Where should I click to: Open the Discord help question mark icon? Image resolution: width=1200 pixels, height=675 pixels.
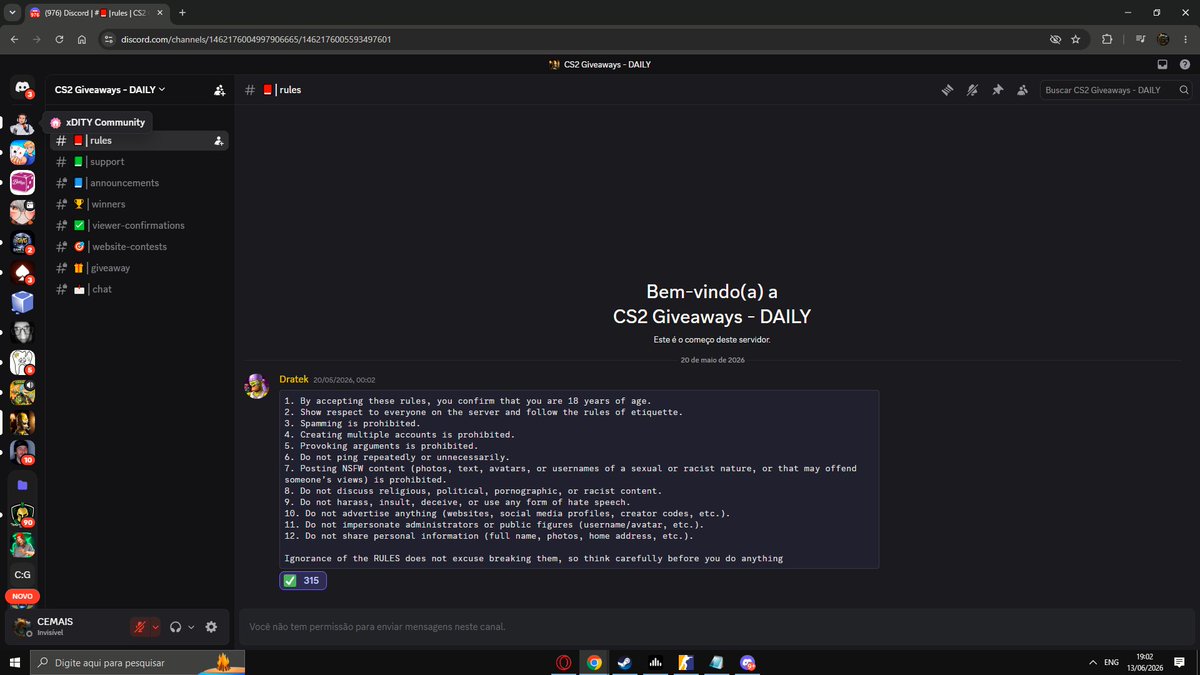coord(1184,64)
